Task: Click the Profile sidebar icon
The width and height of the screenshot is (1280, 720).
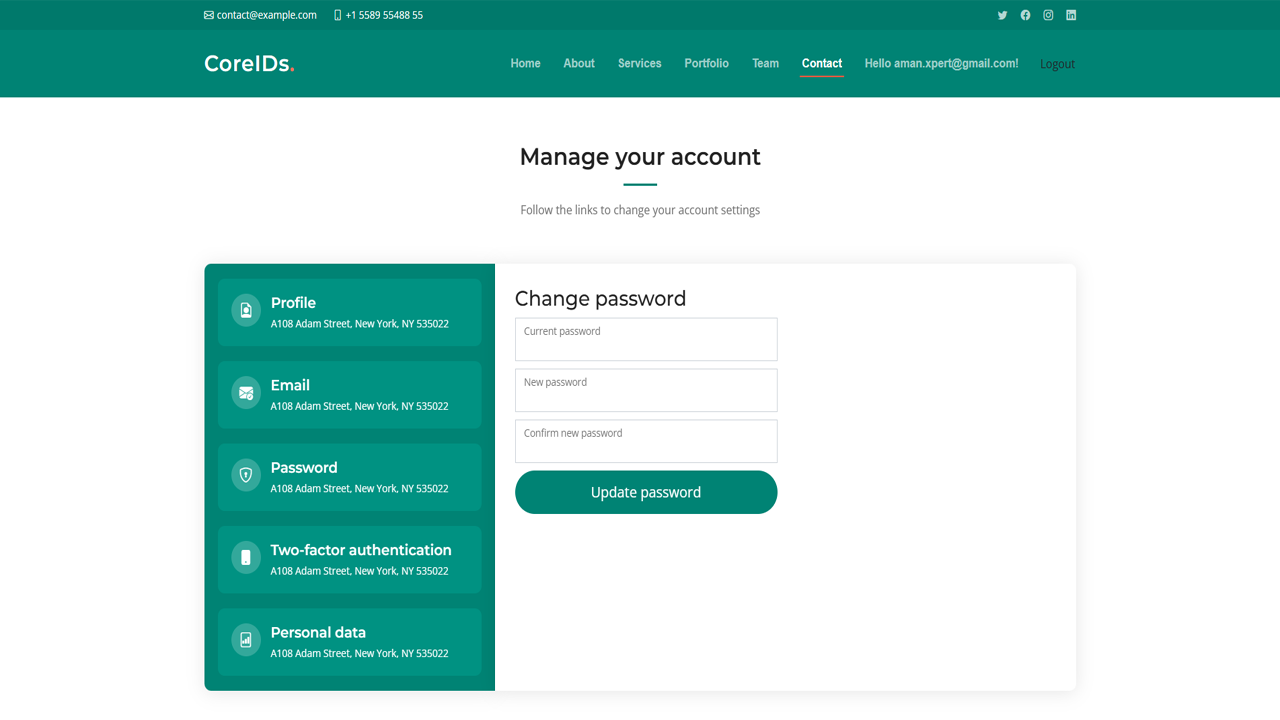Action: click(x=246, y=310)
